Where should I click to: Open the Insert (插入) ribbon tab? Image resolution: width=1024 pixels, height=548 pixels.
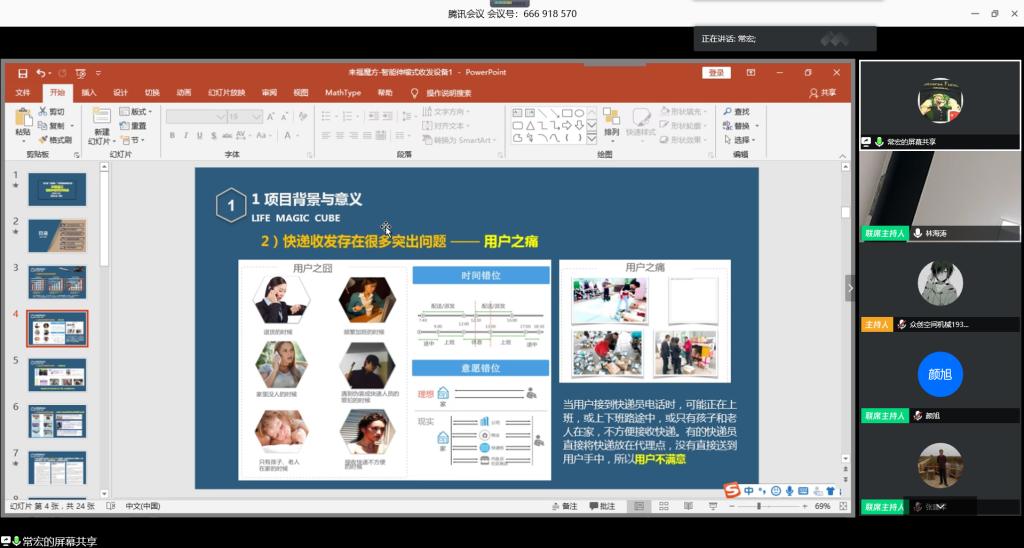tap(89, 93)
